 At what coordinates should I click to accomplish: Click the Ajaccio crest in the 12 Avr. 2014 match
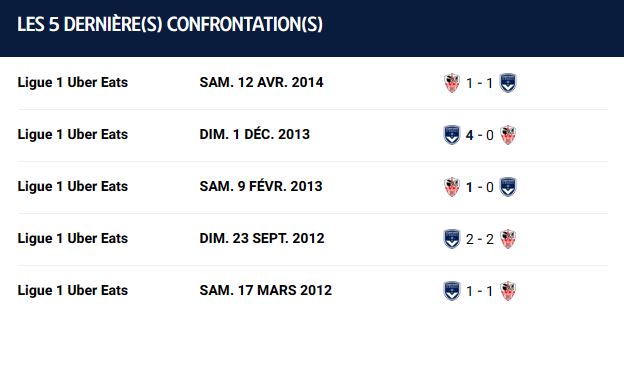(x=452, y=83)
